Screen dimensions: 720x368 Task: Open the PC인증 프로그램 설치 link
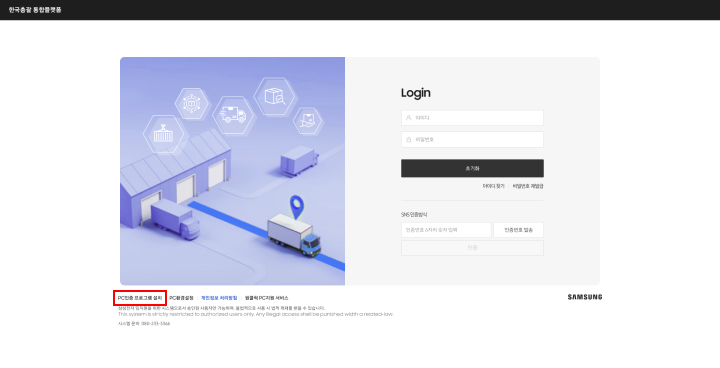[x=140, y=298]
